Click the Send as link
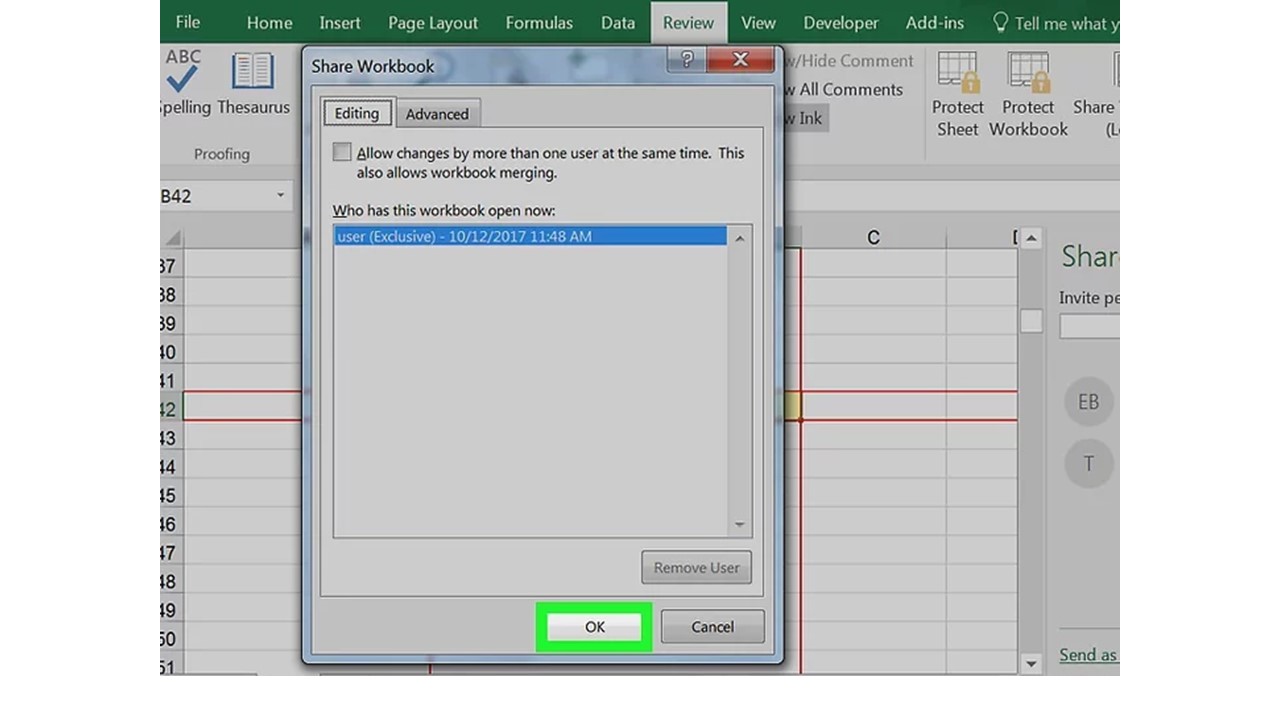 (x=1088, y=655)
